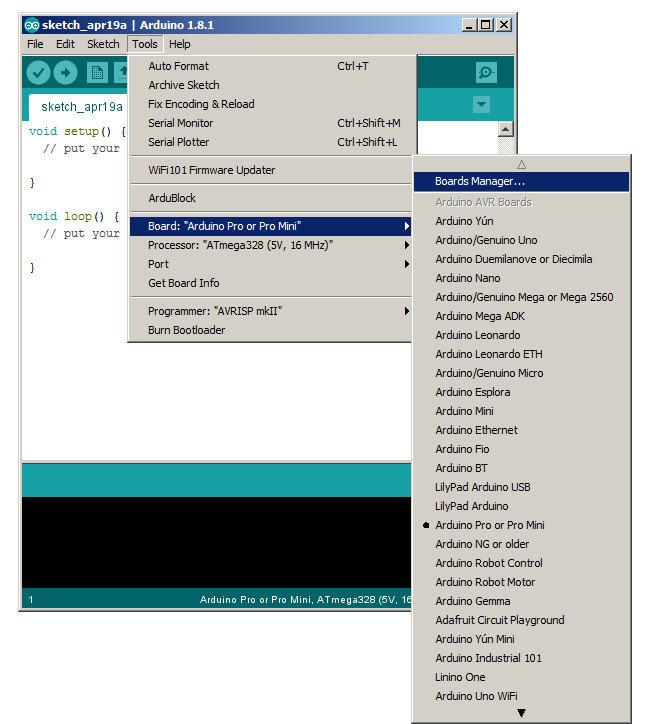Expand the Port submenu
The width and height of the screenshot is (647, 724).
[271, 264]
